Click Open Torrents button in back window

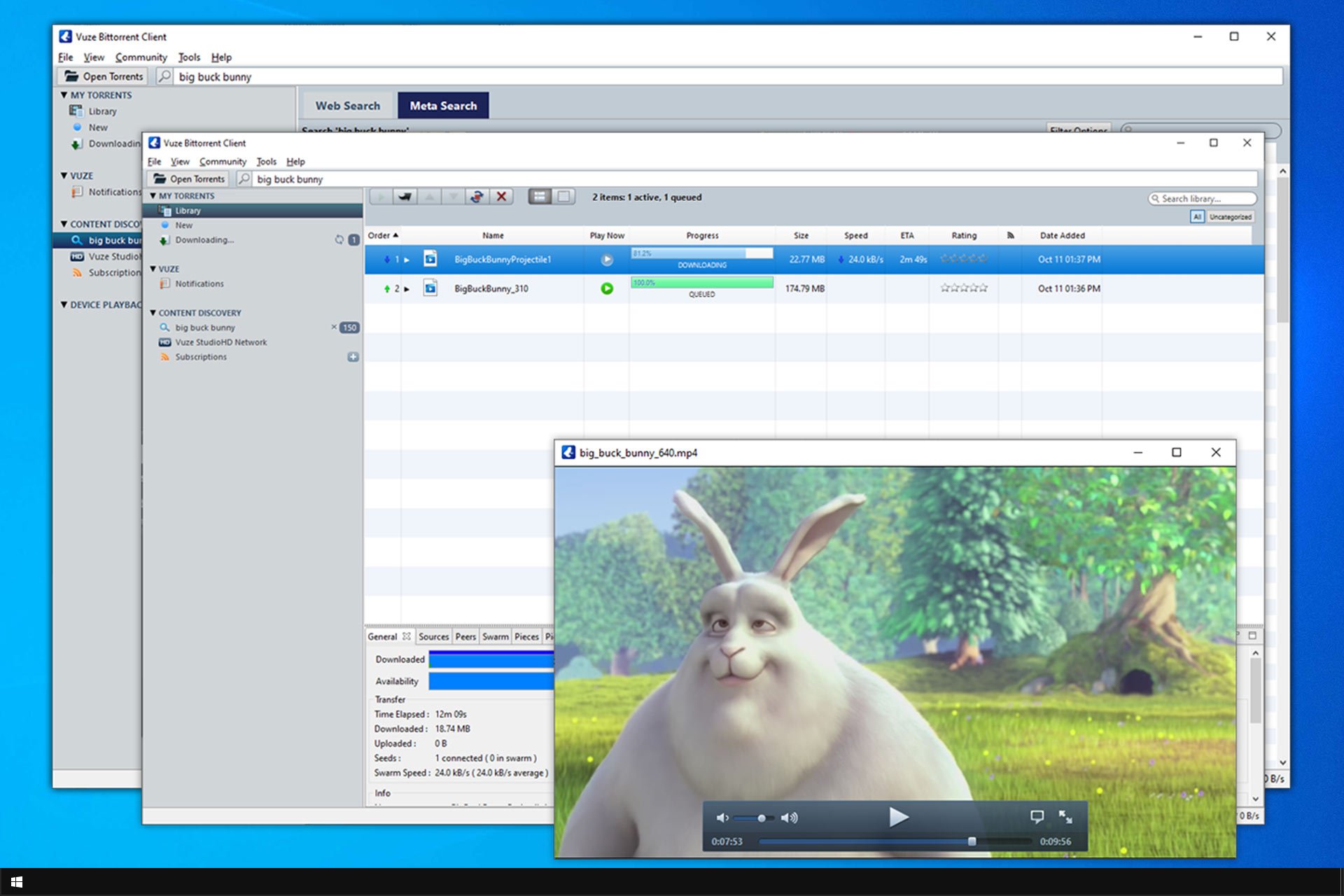(104, 76)
